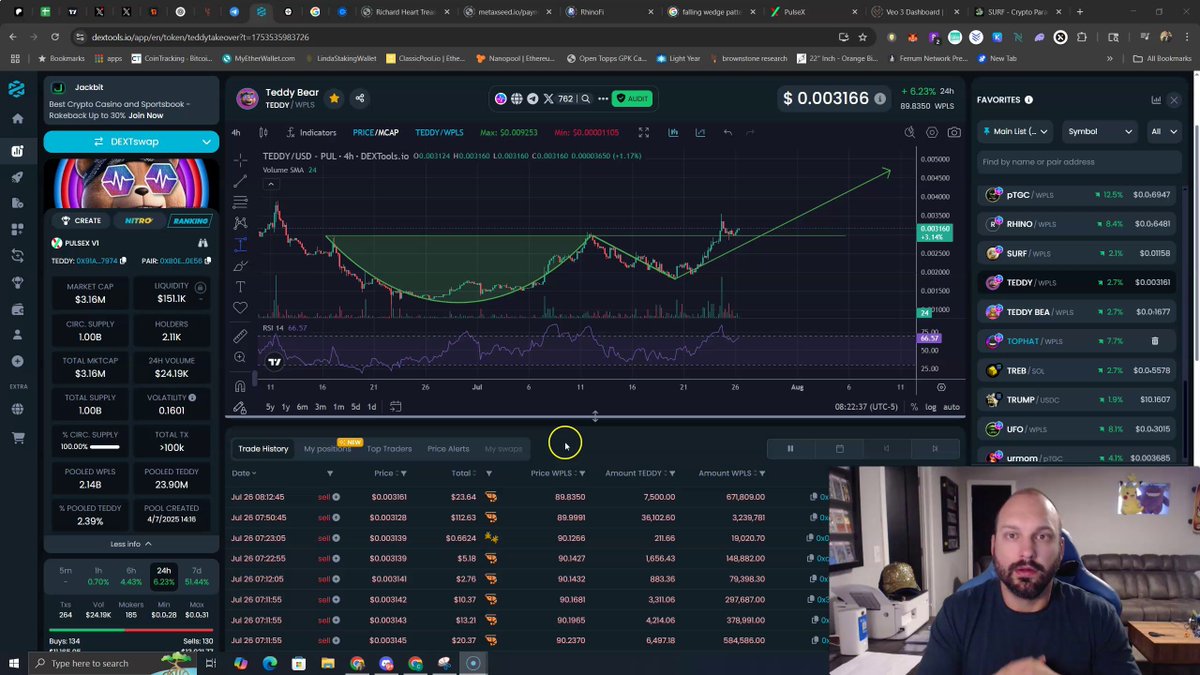Screen dimensions: 1200x675
Task: Take a chart snapshot with camera icon
Action: 954,132
